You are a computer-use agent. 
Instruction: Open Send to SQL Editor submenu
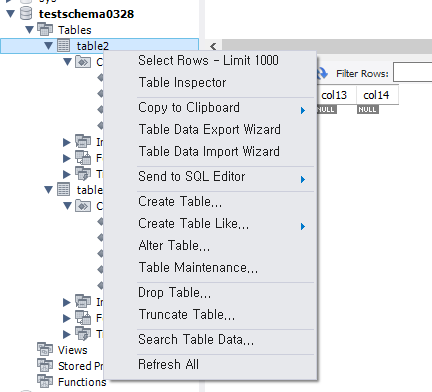point(192,176)
